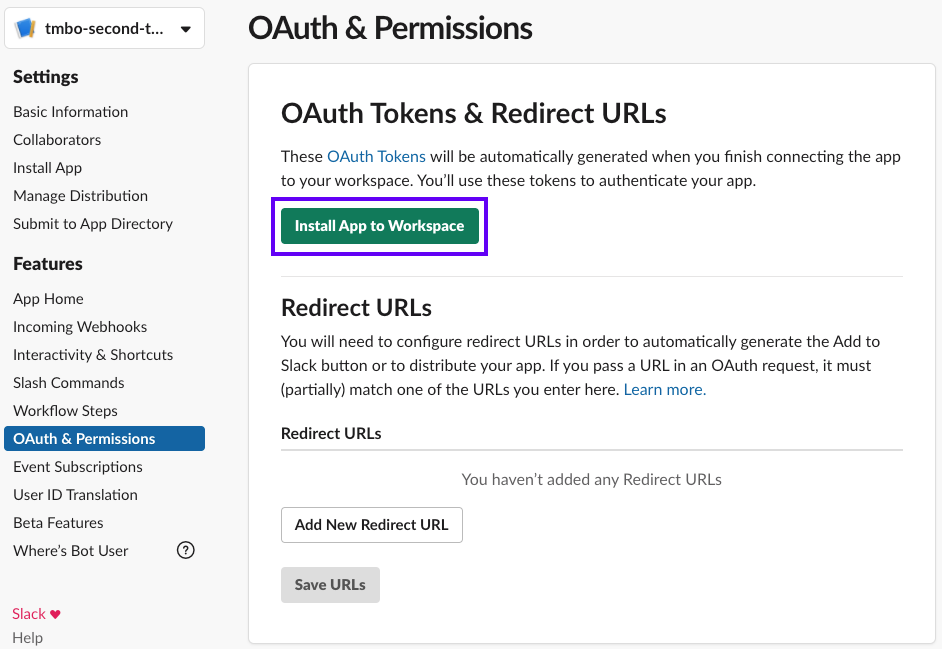Image resolution: width=942 pixels, height=649 pixels.
Task: Switch to Basic Information page
Action: tap(70, 111)
